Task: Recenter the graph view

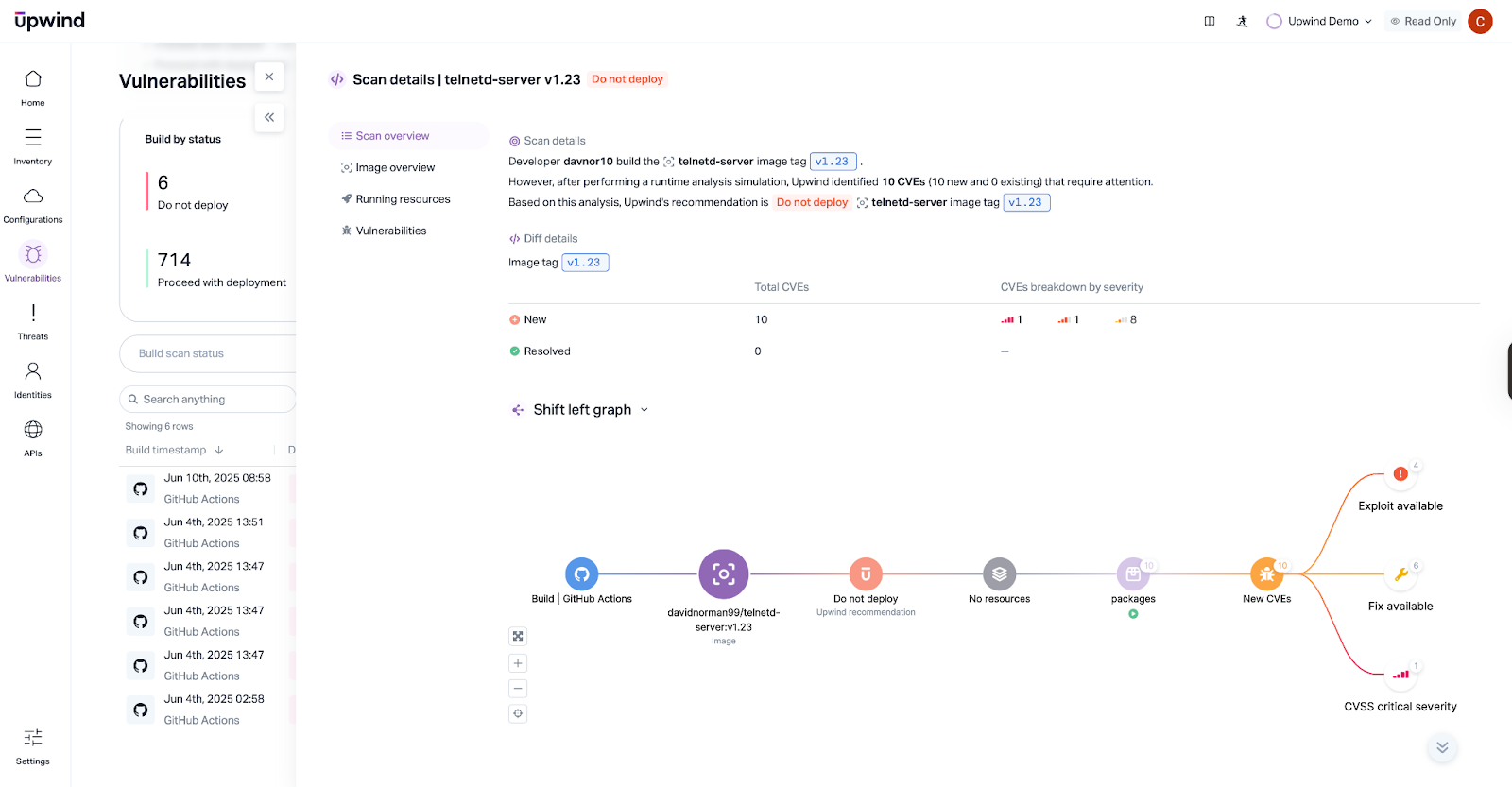Action: click(518, 713)
